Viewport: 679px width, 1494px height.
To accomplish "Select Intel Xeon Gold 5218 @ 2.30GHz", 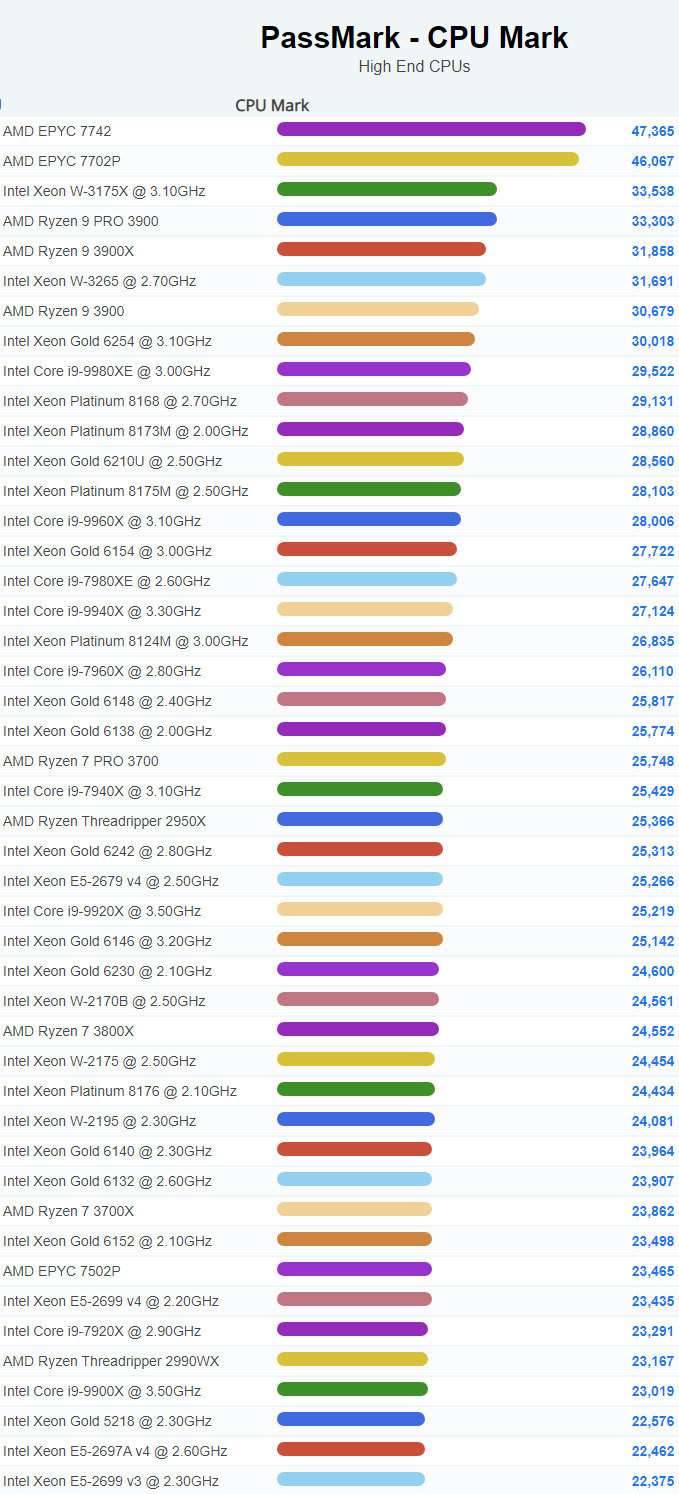I will click(107, 1421).
